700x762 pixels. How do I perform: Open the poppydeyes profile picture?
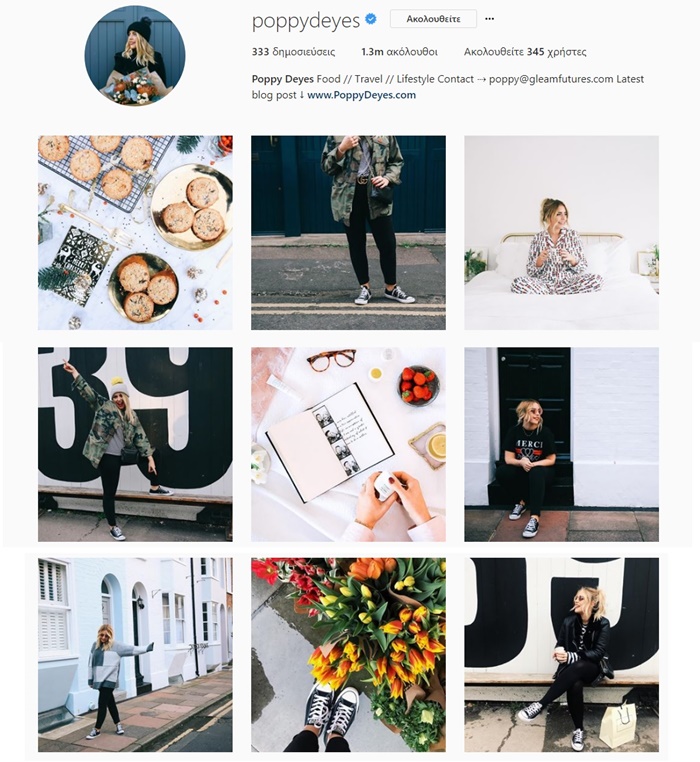[135, 55]
